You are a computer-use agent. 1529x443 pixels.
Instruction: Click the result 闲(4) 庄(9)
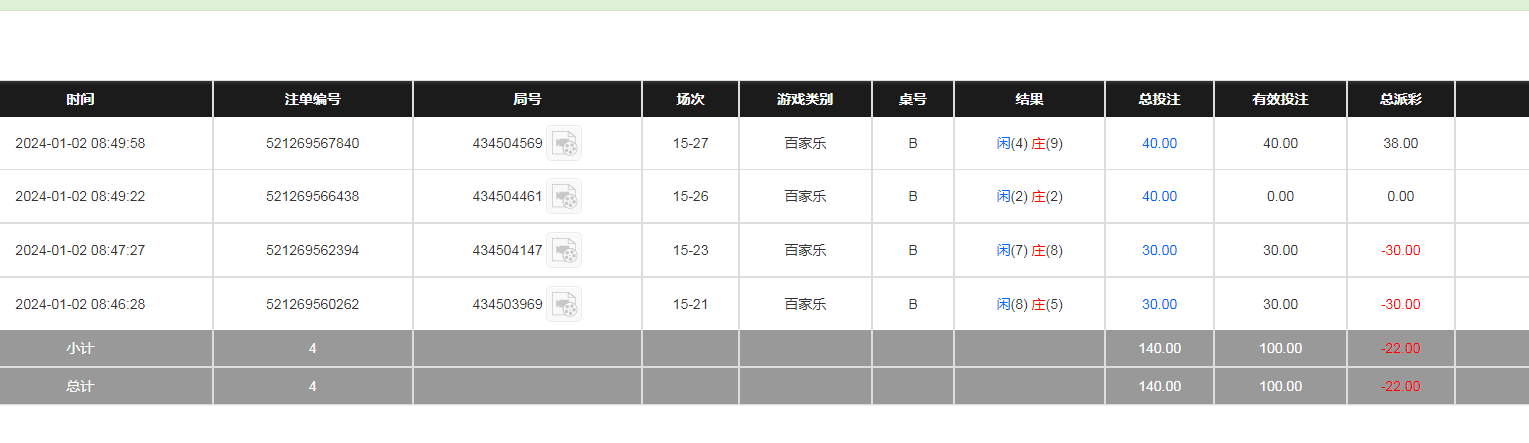[x=1029, y=143]
